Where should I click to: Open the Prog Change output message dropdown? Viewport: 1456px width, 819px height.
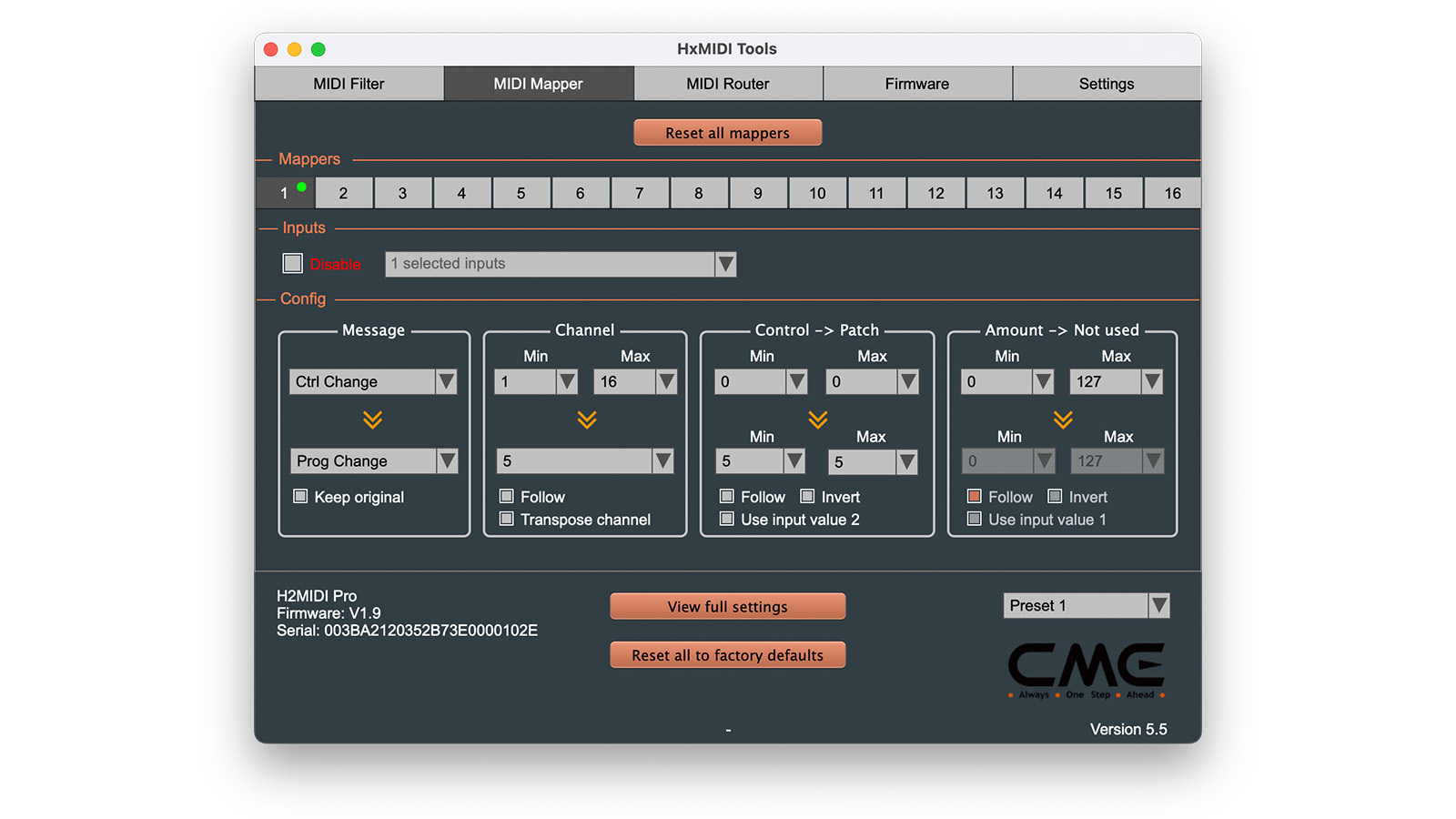tap(447, 461)
